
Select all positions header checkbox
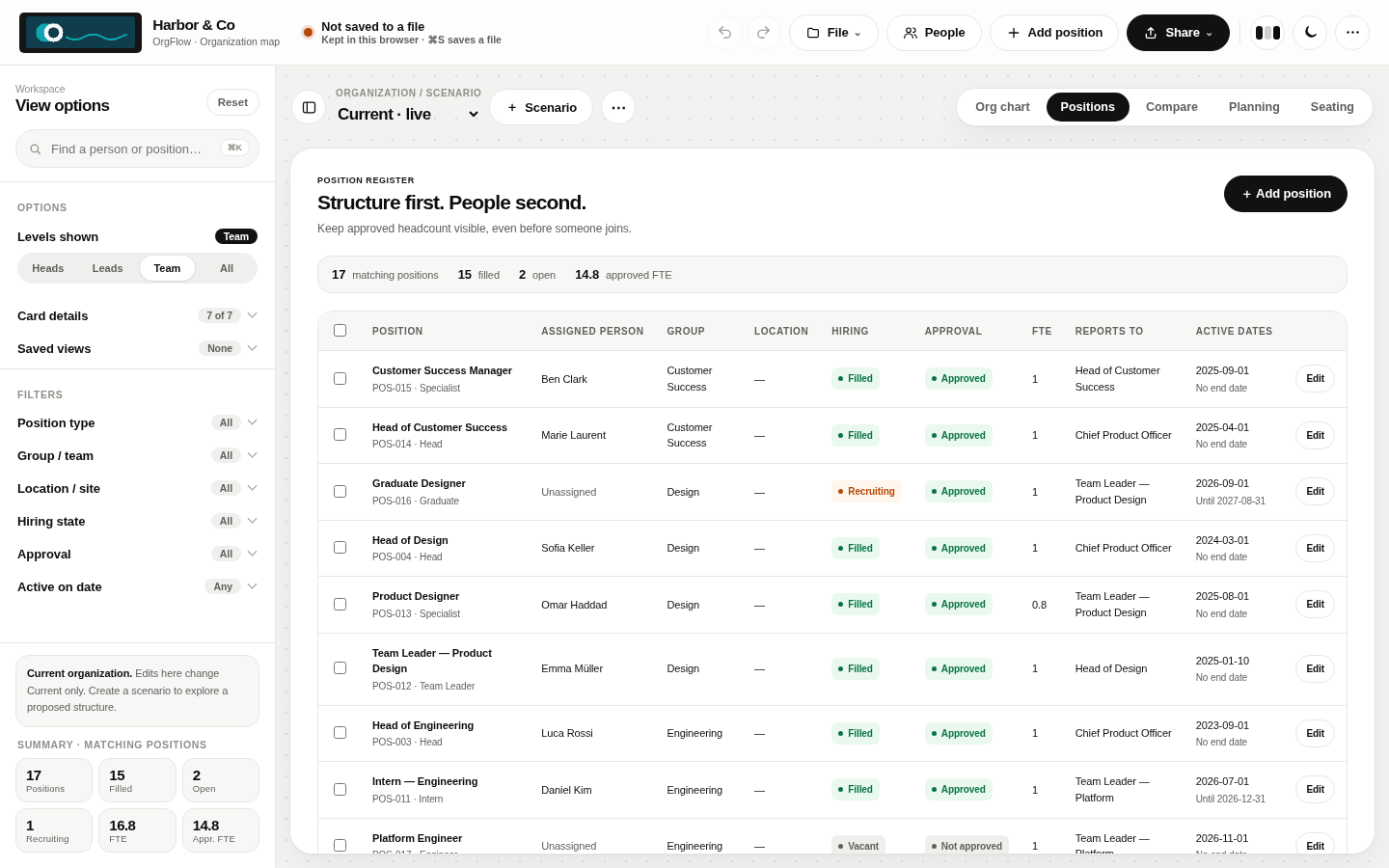pyautogui.click(x=340, y=330)
